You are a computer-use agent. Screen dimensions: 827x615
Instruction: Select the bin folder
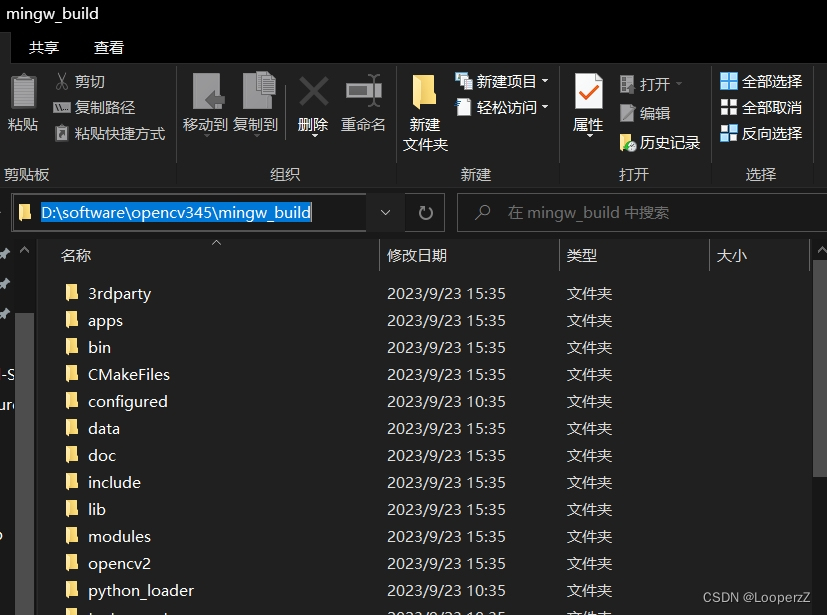click(x=99, y=348)
